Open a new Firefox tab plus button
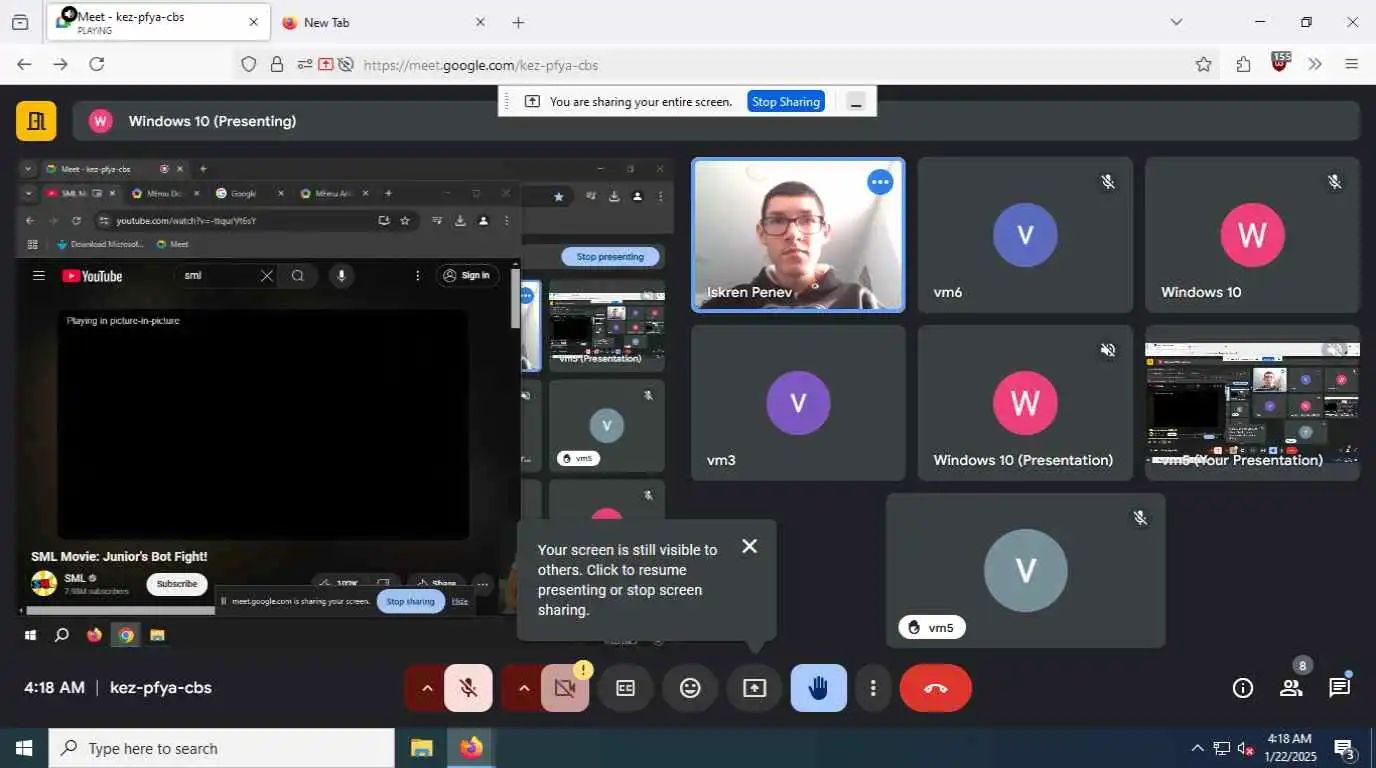The height and width of the screenshot is (768, 1376). coord(518,22)
